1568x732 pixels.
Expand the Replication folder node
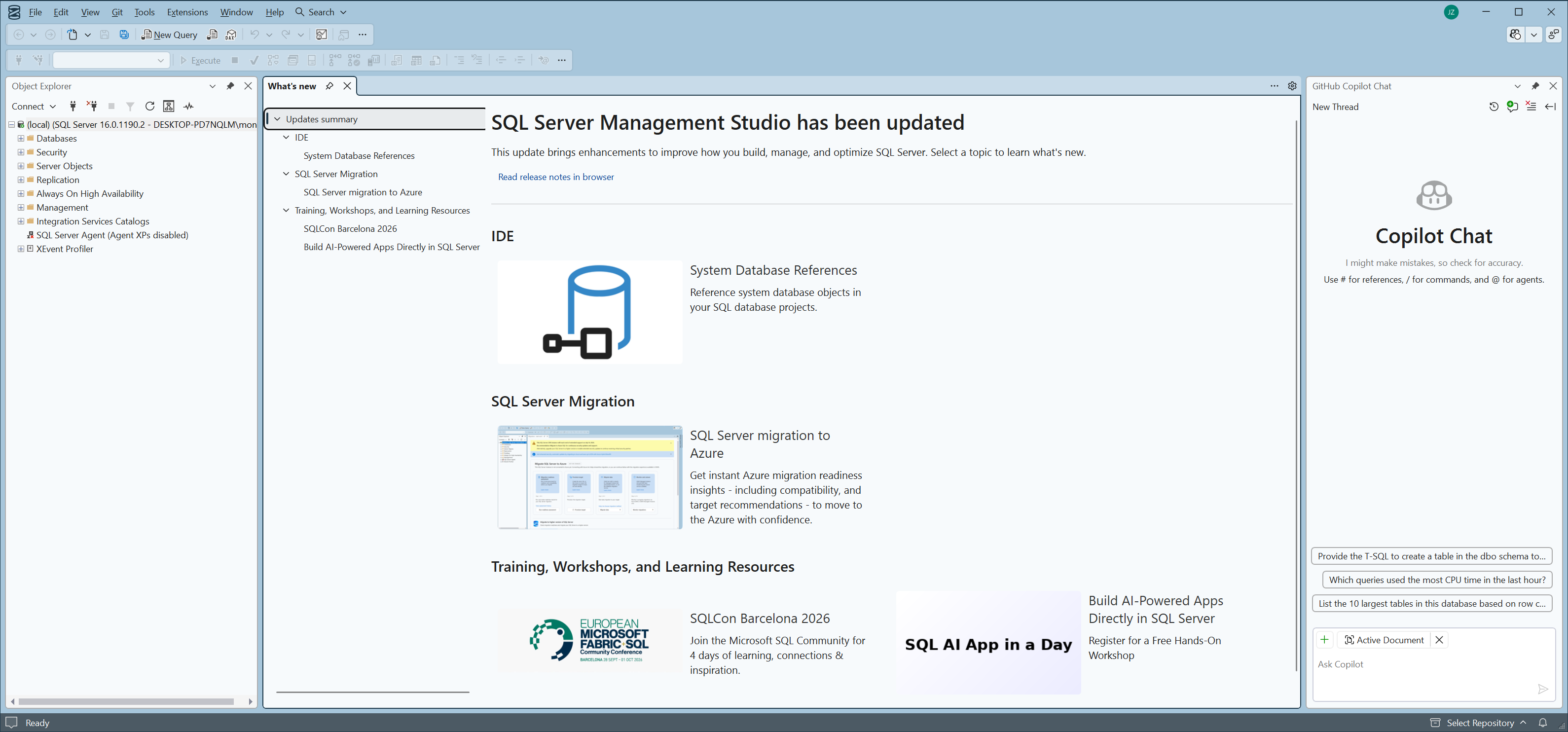21,180
